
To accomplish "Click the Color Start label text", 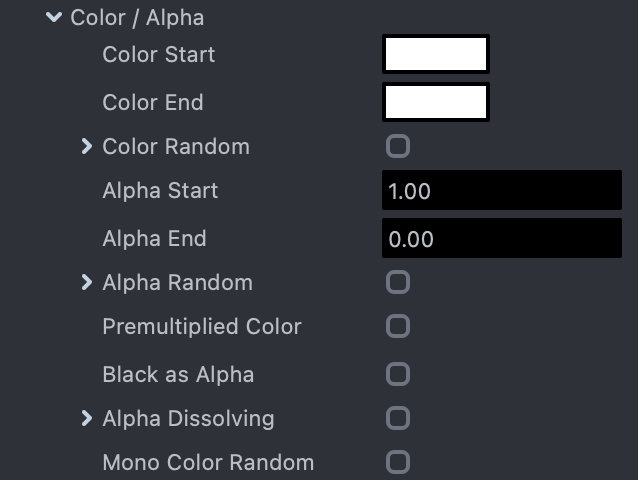I will pyautogui.click(x=158, y=55).
